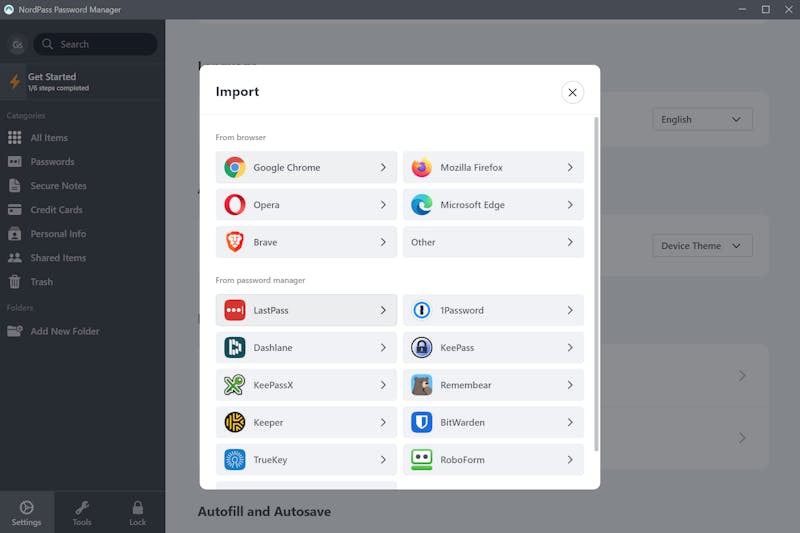Click the chevron on Google Chrome row

(383, 167)
